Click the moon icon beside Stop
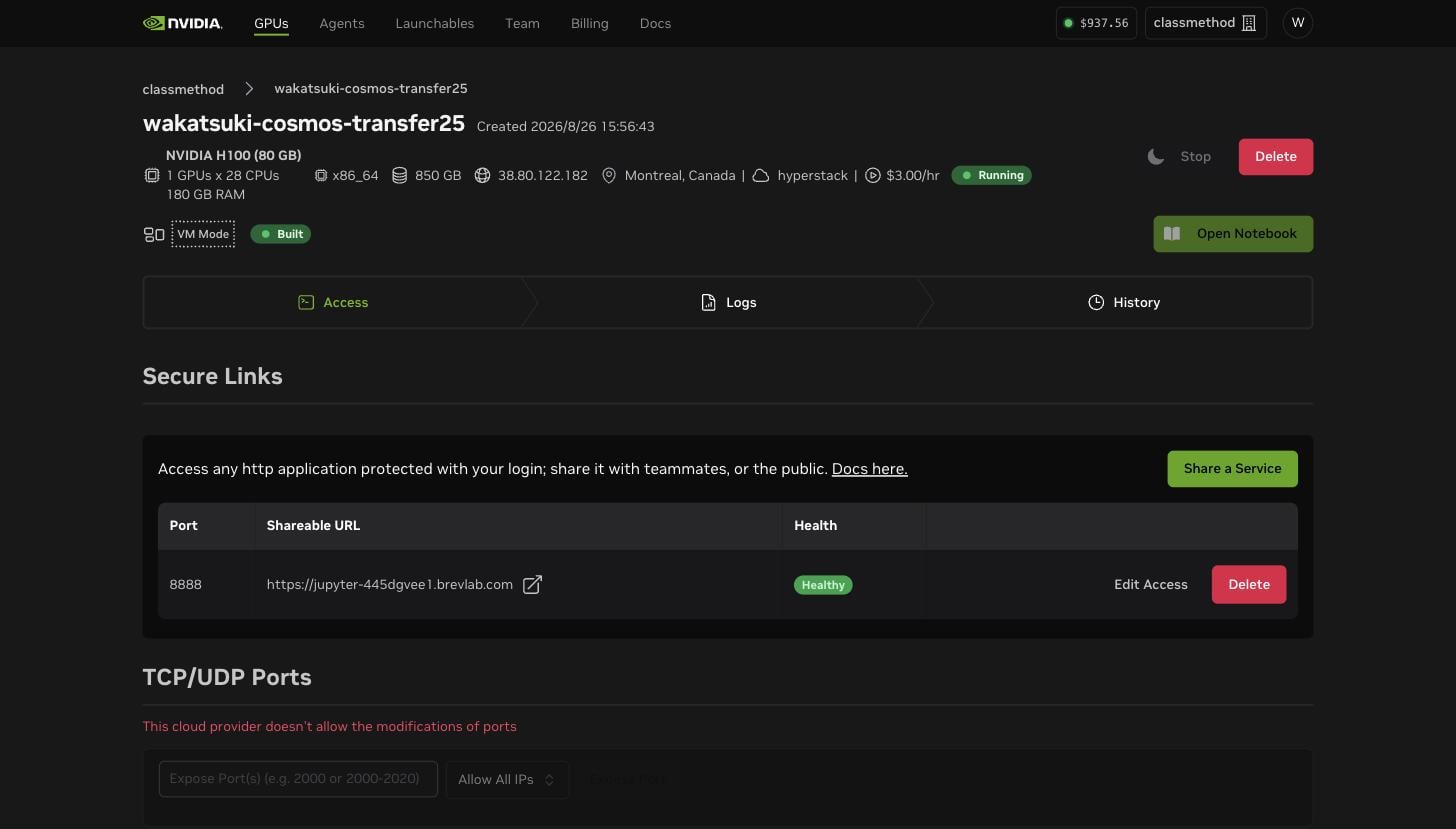The height and width of the screenshot is (829, 1456). pos(1156,156)
